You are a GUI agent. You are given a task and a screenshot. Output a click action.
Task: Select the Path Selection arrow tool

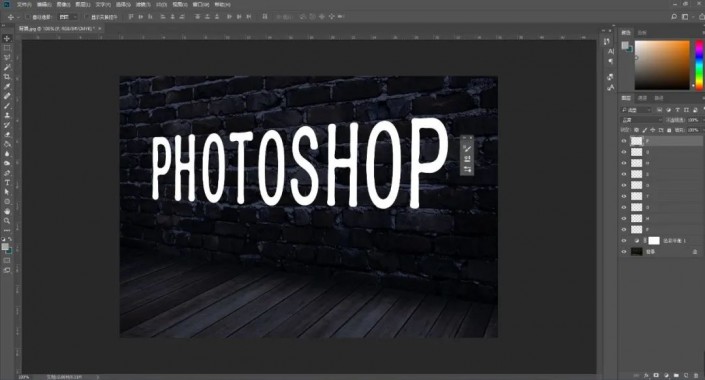[7, 192]
